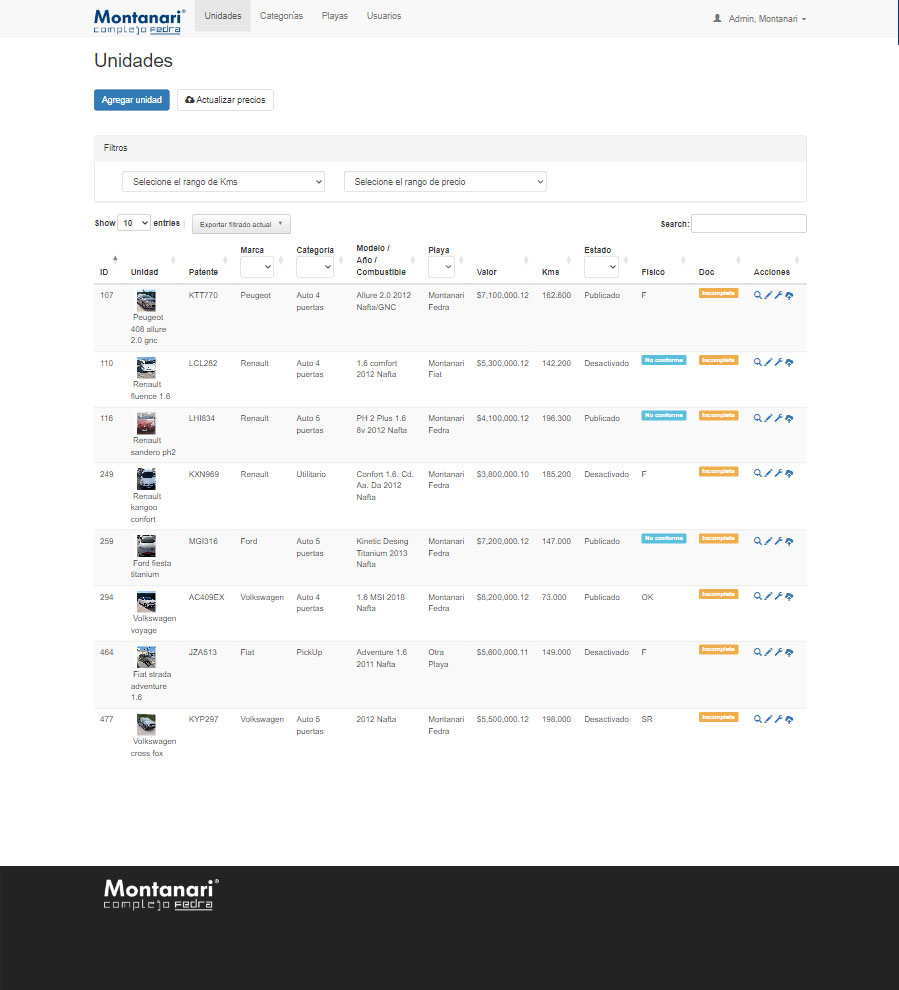Go to the Unidades nav tab
899x990 pixels.
pos(223,16)
